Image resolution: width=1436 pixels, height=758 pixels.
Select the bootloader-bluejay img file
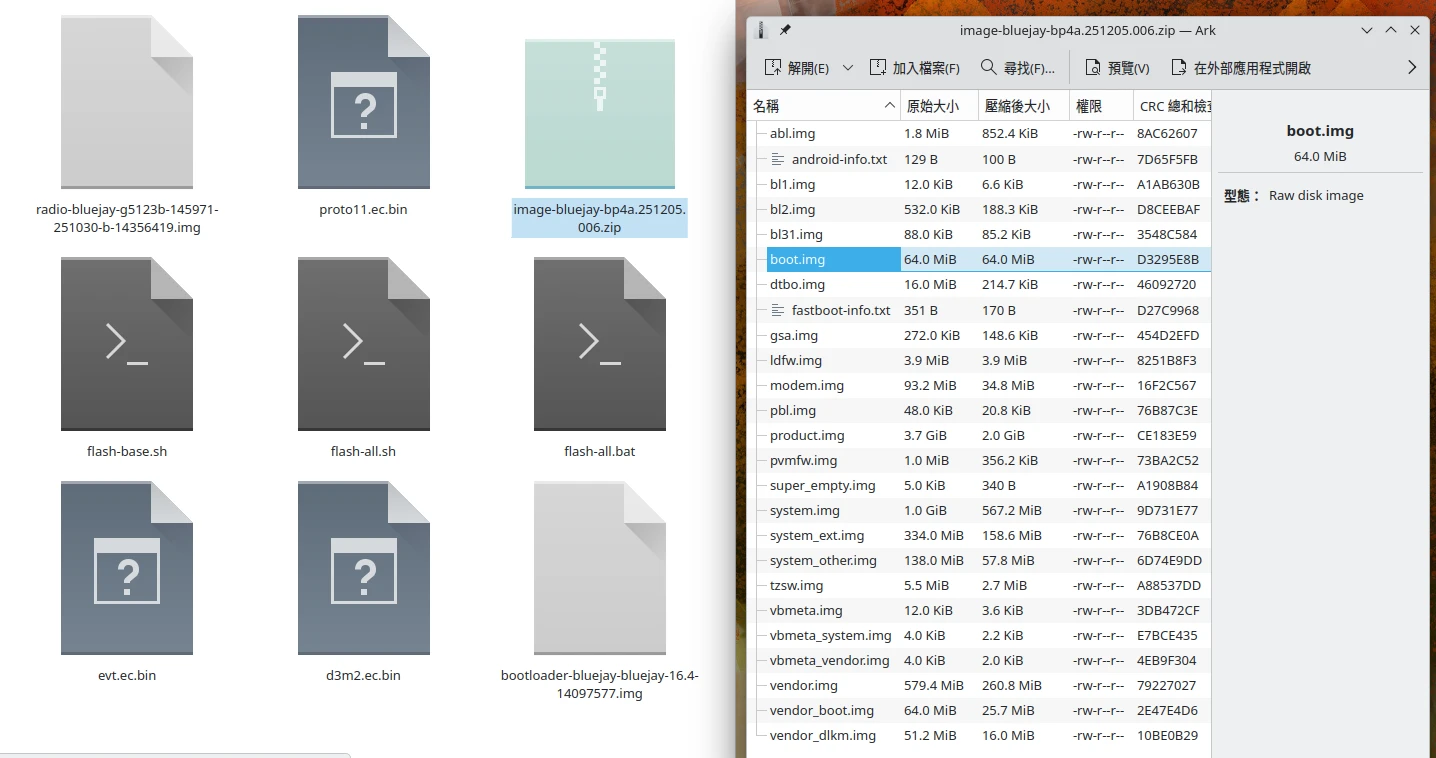(599, 568)
